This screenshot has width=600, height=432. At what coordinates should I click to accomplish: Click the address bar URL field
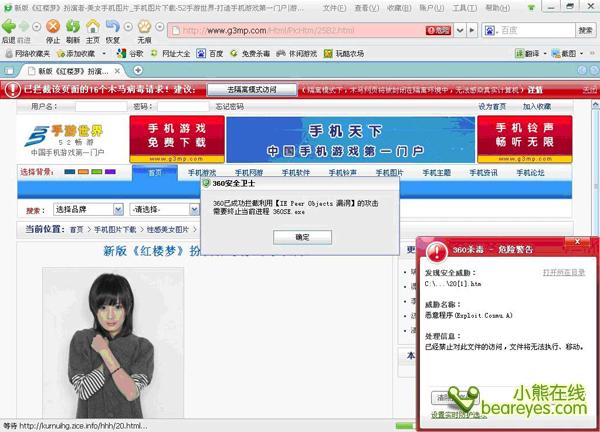(298, 30)
